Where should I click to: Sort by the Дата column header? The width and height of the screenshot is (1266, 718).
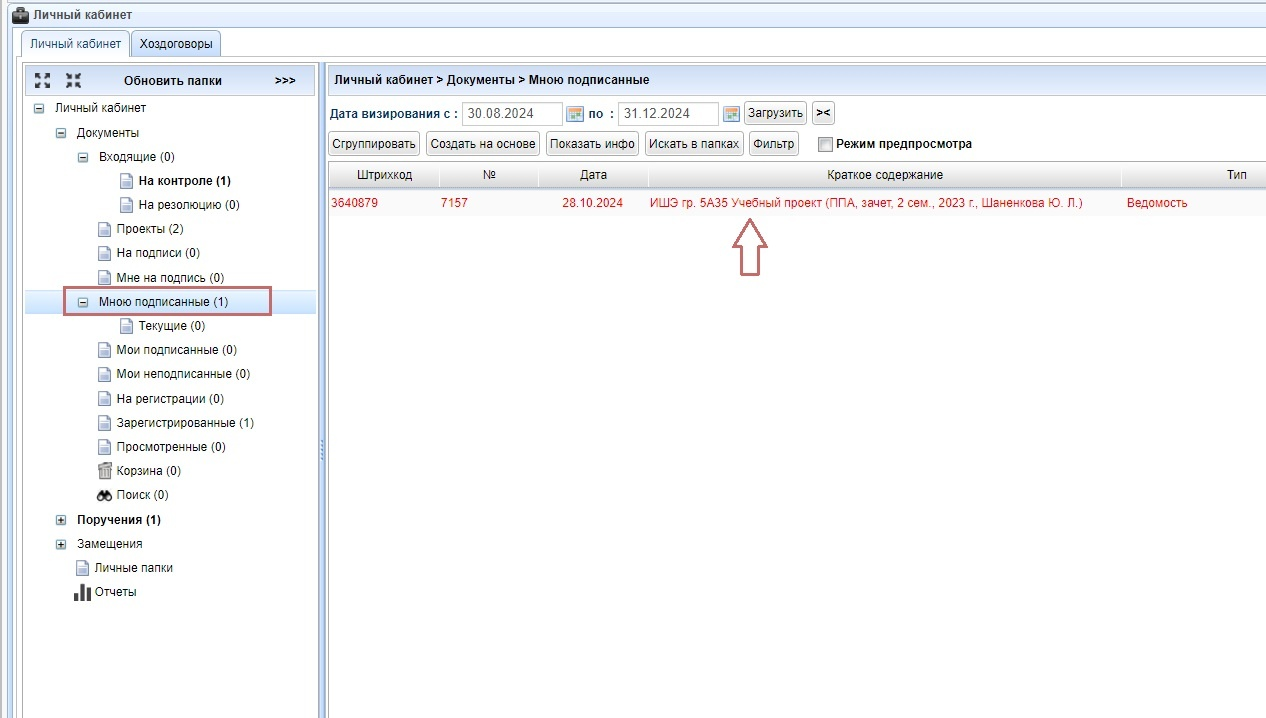[593, 175]
